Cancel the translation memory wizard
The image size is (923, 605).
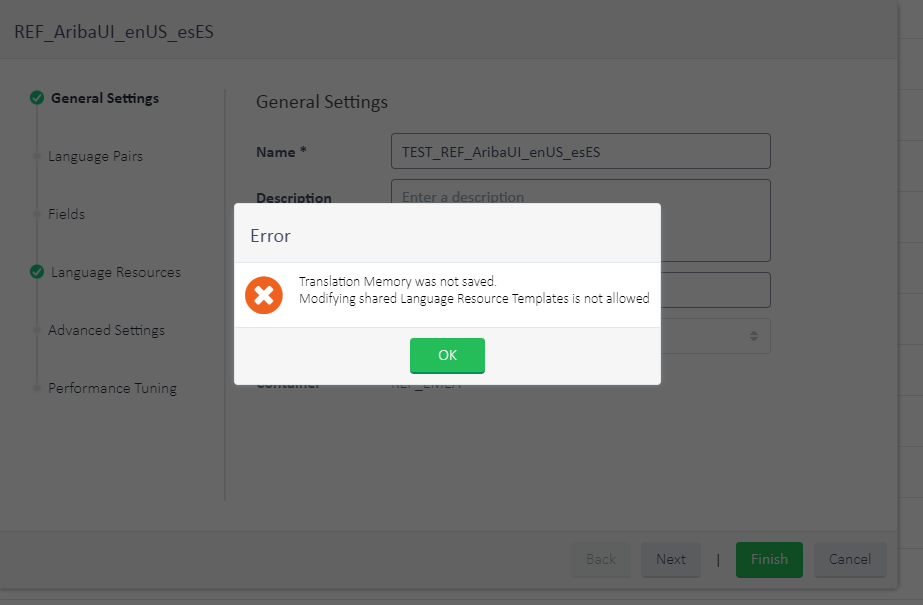coord(850,559)
